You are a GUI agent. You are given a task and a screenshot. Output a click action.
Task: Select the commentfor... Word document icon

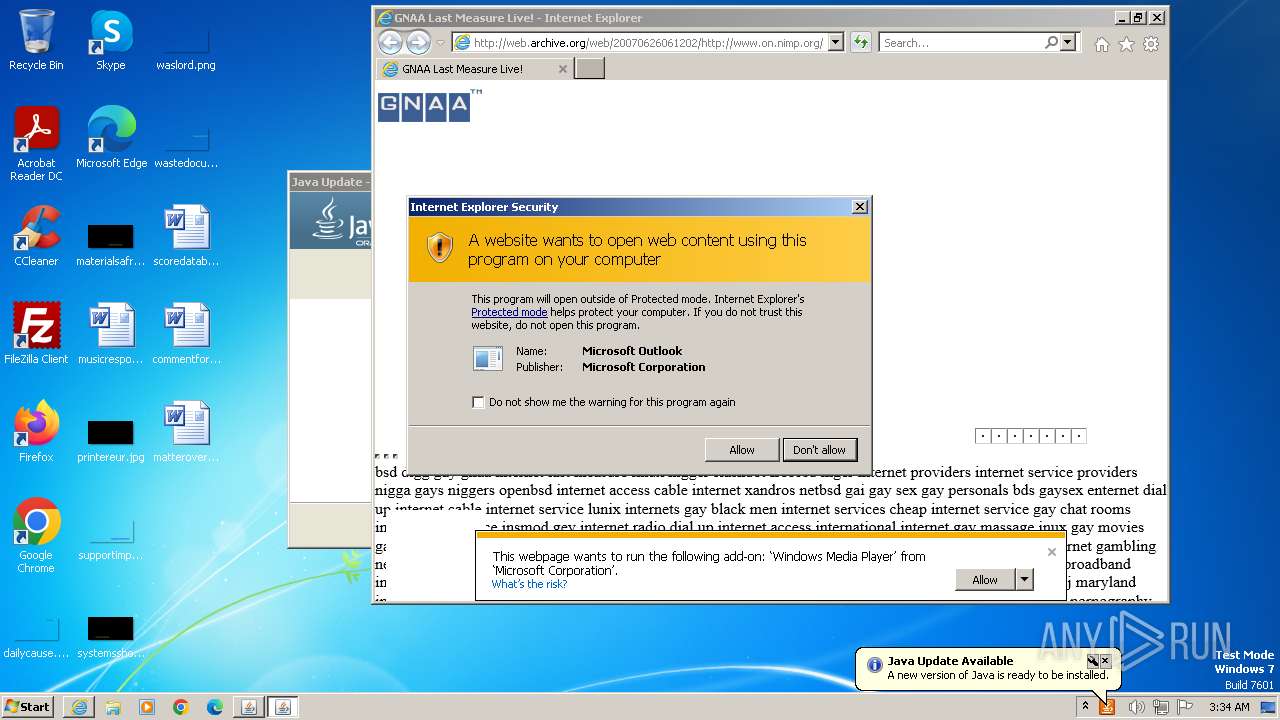(x=186, y=334)
